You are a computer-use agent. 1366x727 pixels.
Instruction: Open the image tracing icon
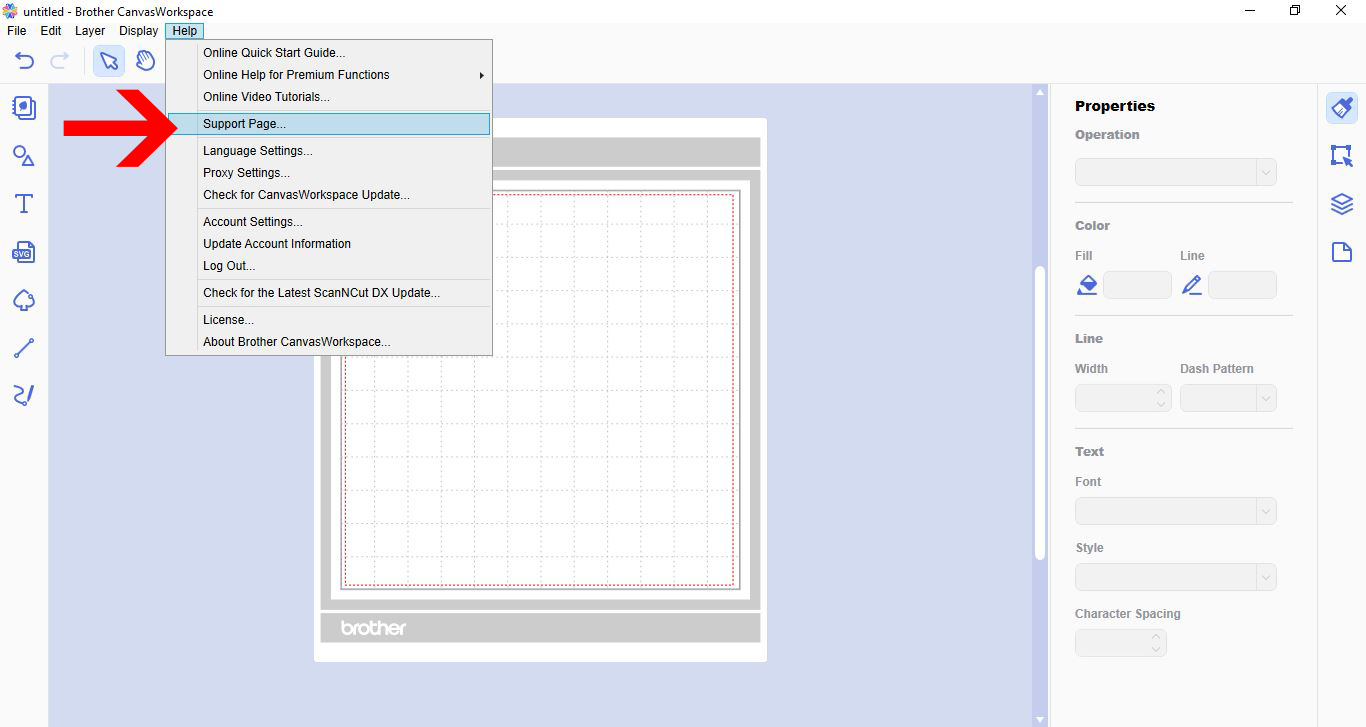click(24, 300)
